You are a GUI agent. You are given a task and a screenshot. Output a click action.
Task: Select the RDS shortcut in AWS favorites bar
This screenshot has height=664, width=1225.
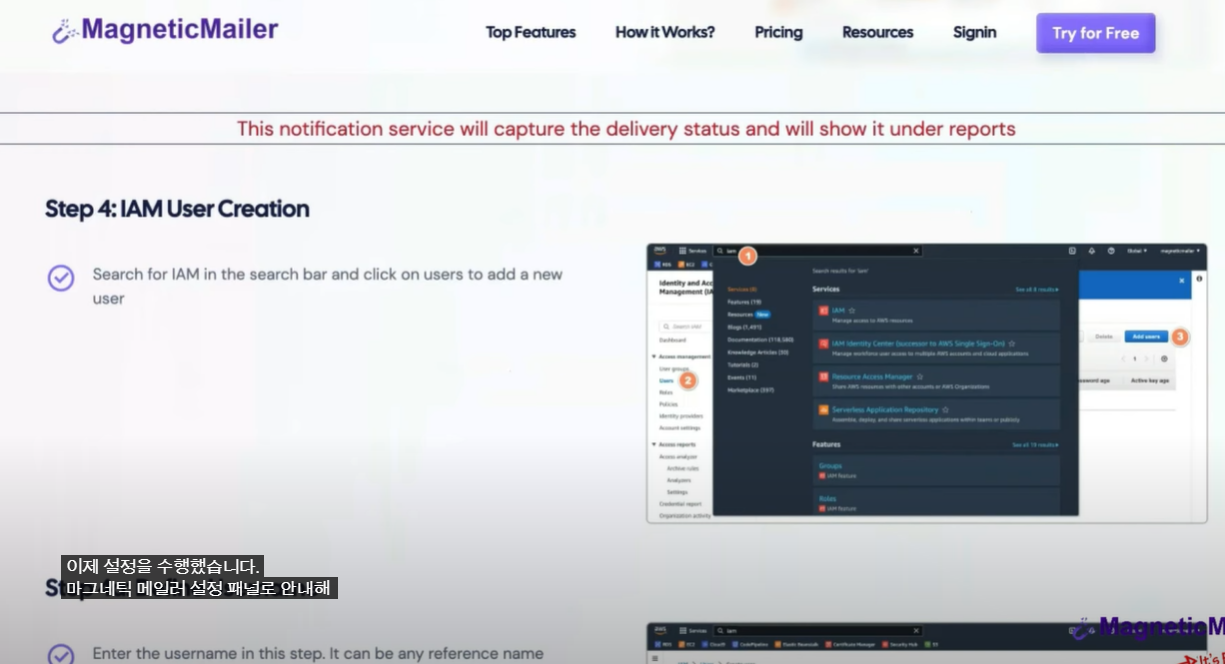point(663,264)
